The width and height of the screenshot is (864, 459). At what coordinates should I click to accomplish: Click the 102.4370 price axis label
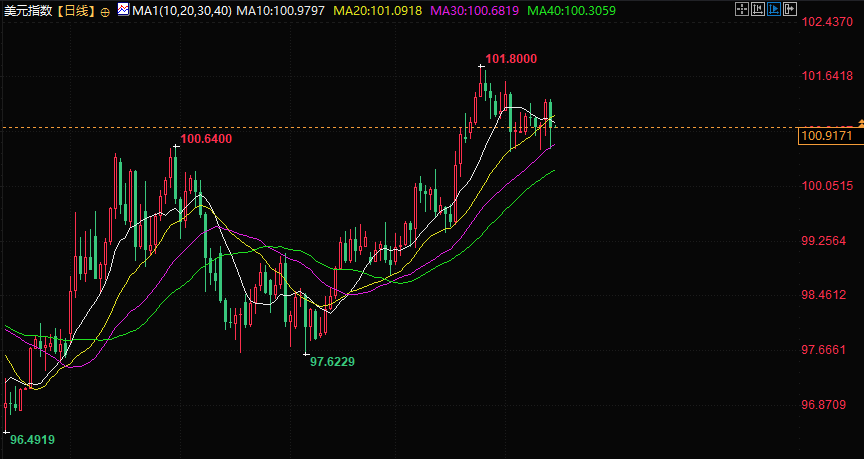pyautogui.click(x=826, y=22)
